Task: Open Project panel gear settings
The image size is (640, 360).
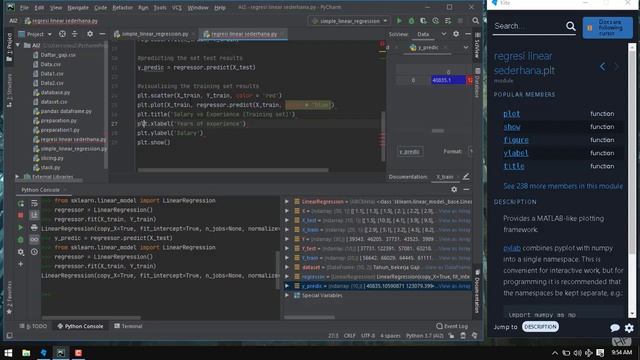Action: (x=90, y=34)
